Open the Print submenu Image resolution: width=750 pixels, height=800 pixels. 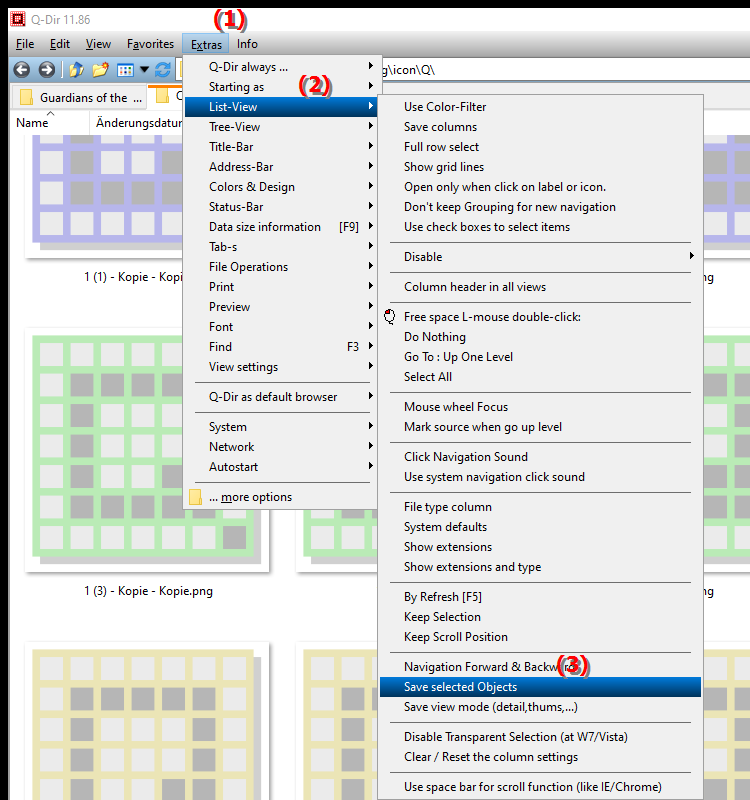(x=281, y=287)
